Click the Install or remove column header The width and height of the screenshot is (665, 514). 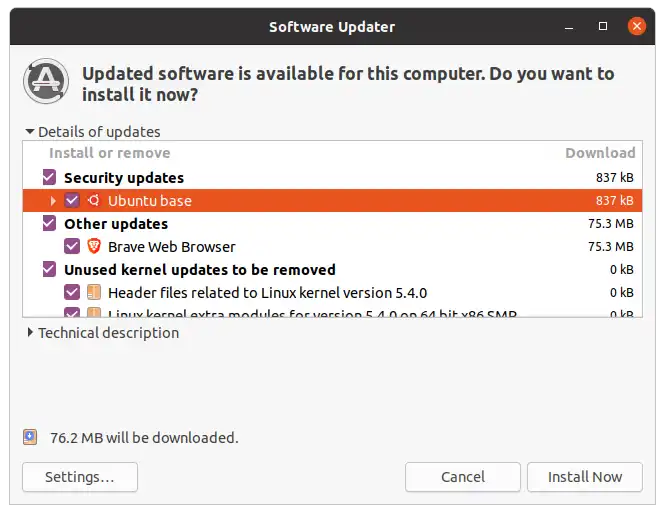(109, 153)
